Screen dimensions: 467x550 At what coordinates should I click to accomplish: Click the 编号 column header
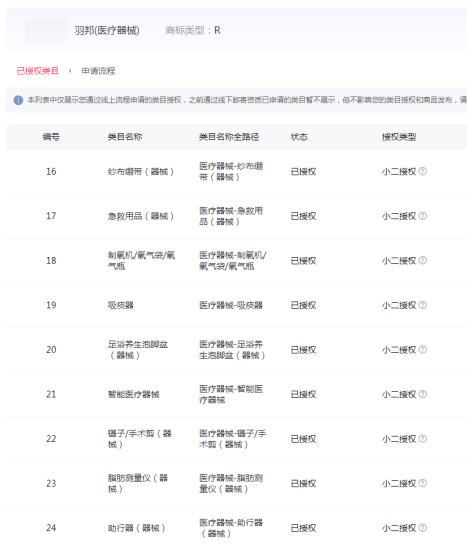(51, 137)
